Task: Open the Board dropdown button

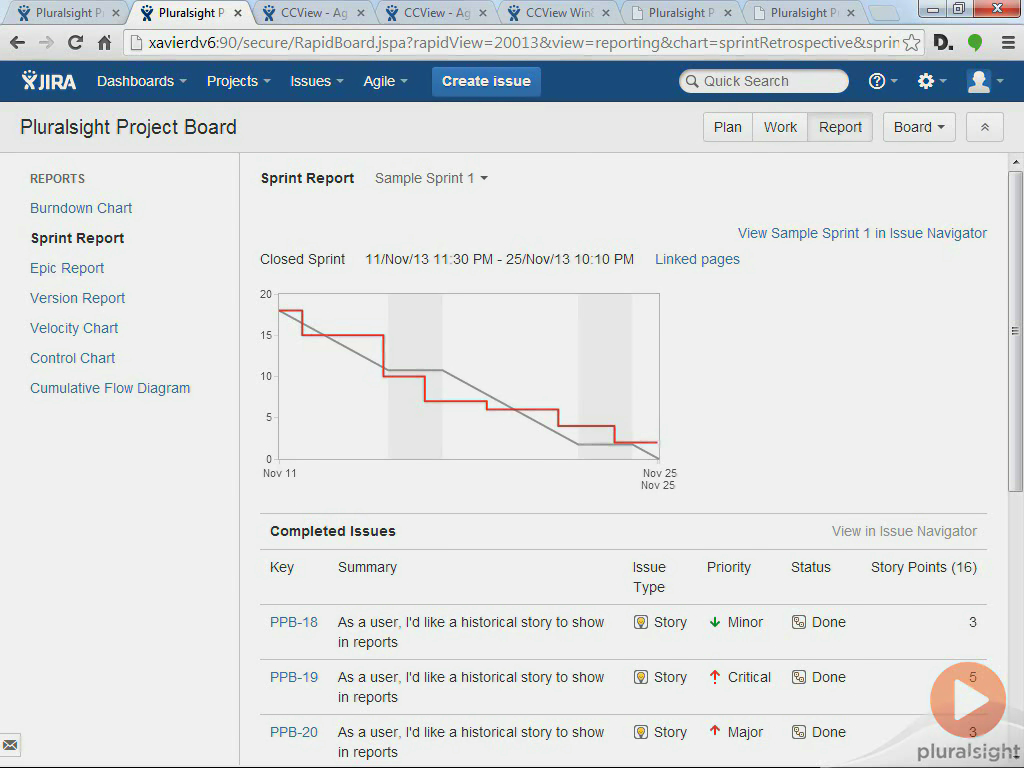Action: (919, 127)
